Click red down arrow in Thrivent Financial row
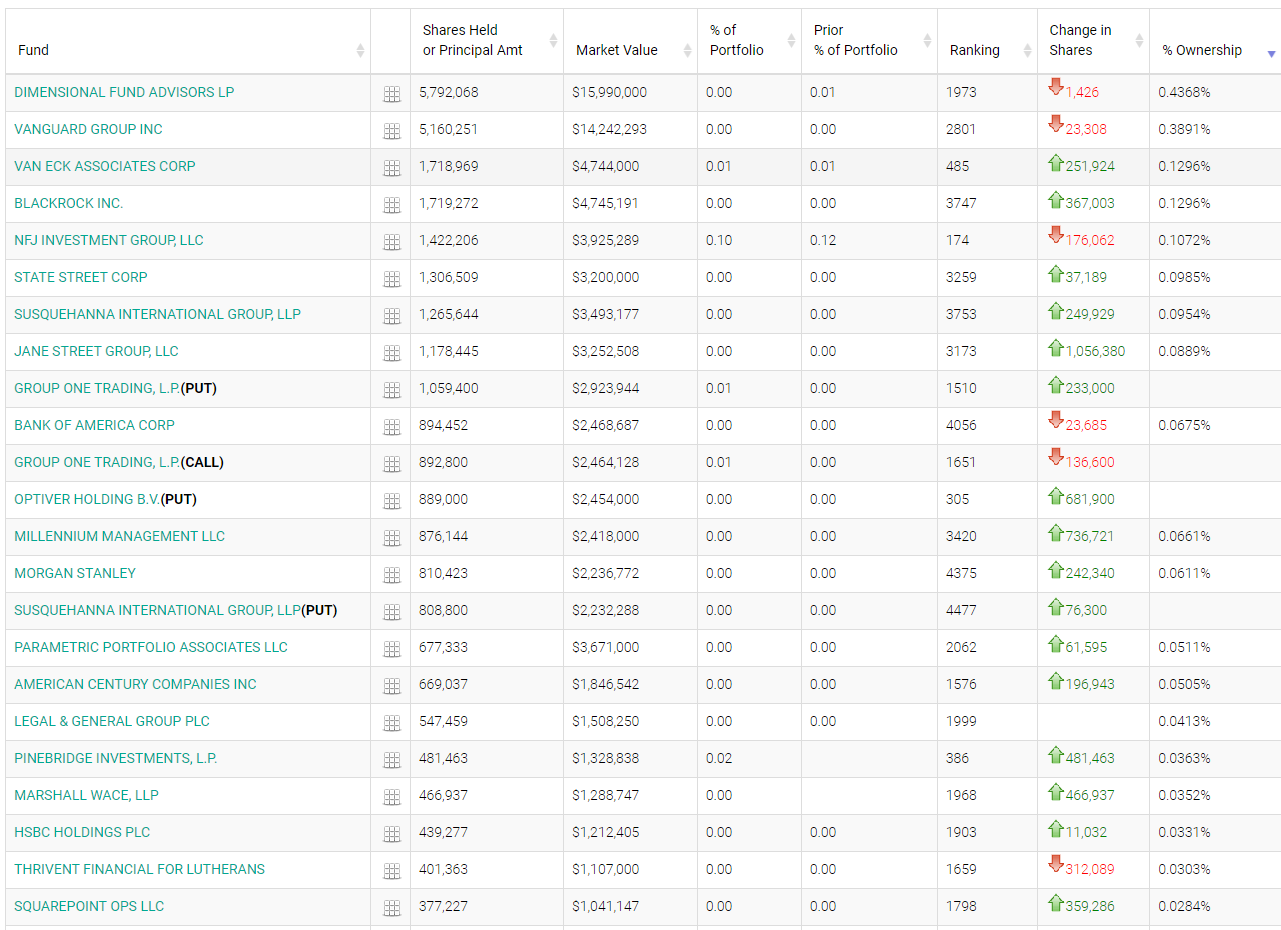This screenshot has width=1281, height=930. point(1055,865)
